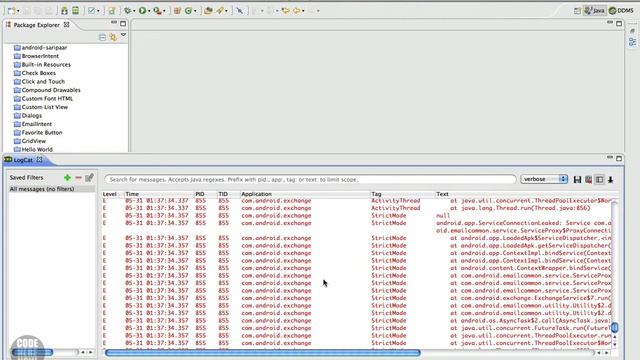This screenshot has width=640, height=360.
Task: Click the LogCat vertical scrollbar thumb
Action: pos(615,327)
